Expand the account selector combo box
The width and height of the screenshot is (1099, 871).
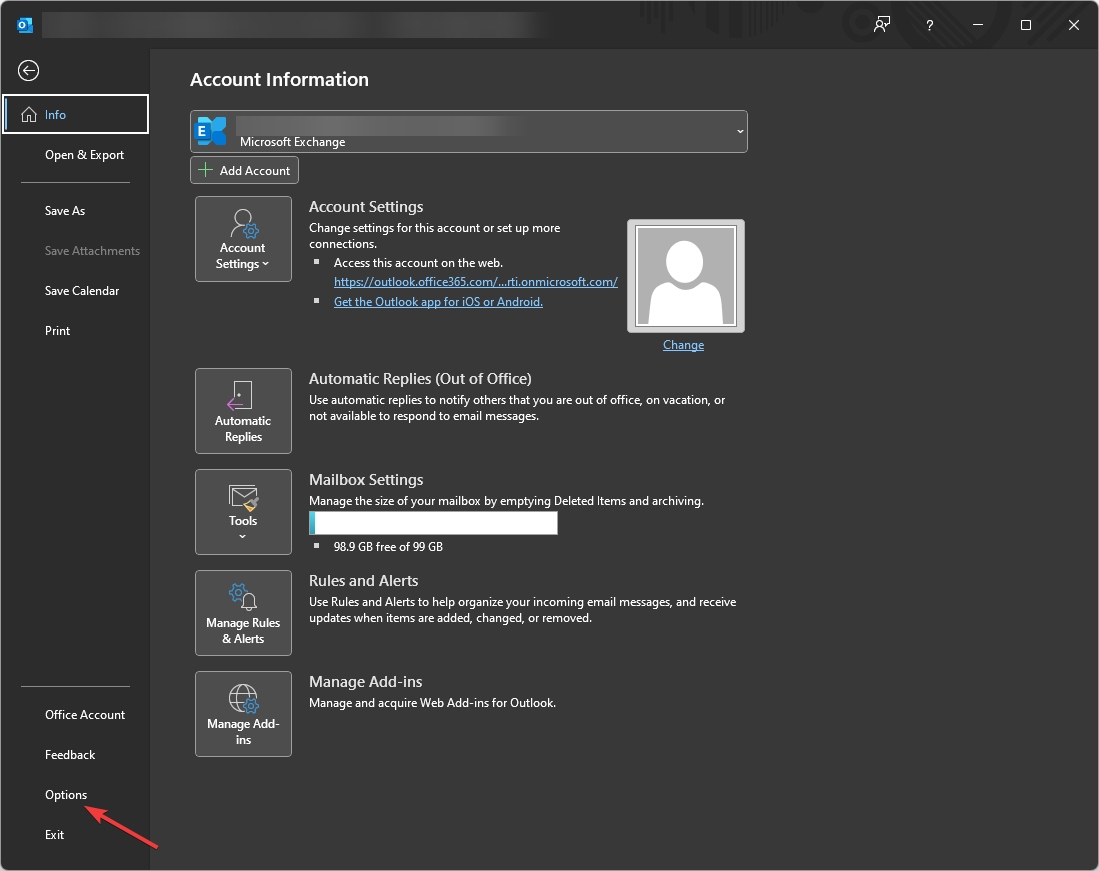coord(740,131)
